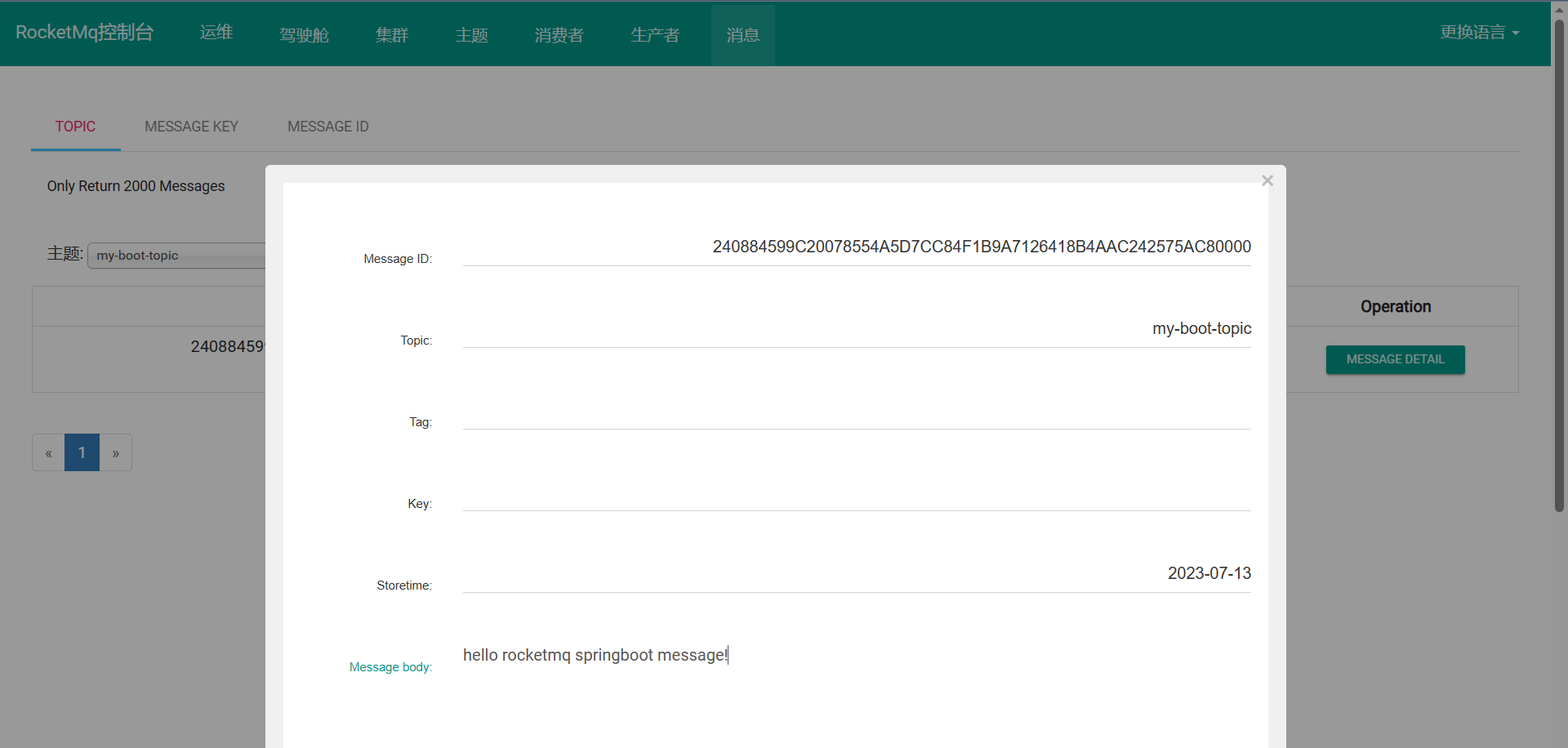Navigate to the 集群 (Cluster) page
This screenshot has height=748, width=1568.
391,34
